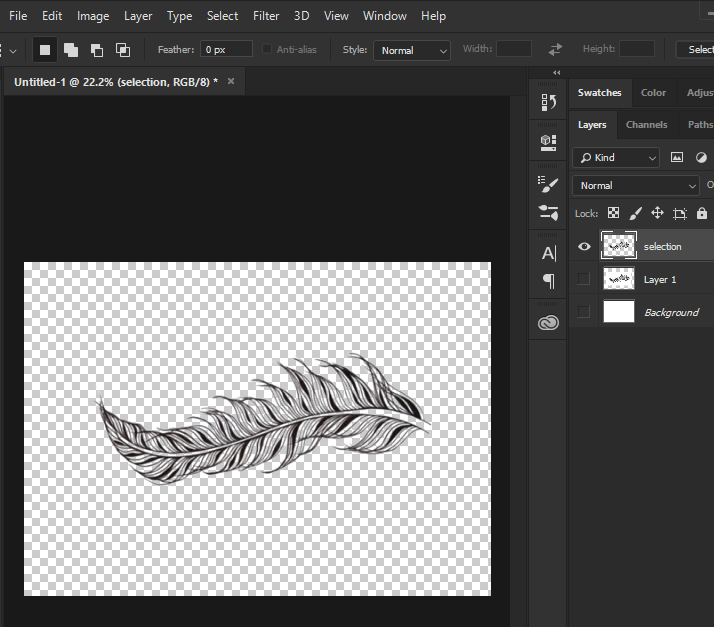
Task: Switch to the Channels tab
Action: pyautogui.click(x=646, y=125)
